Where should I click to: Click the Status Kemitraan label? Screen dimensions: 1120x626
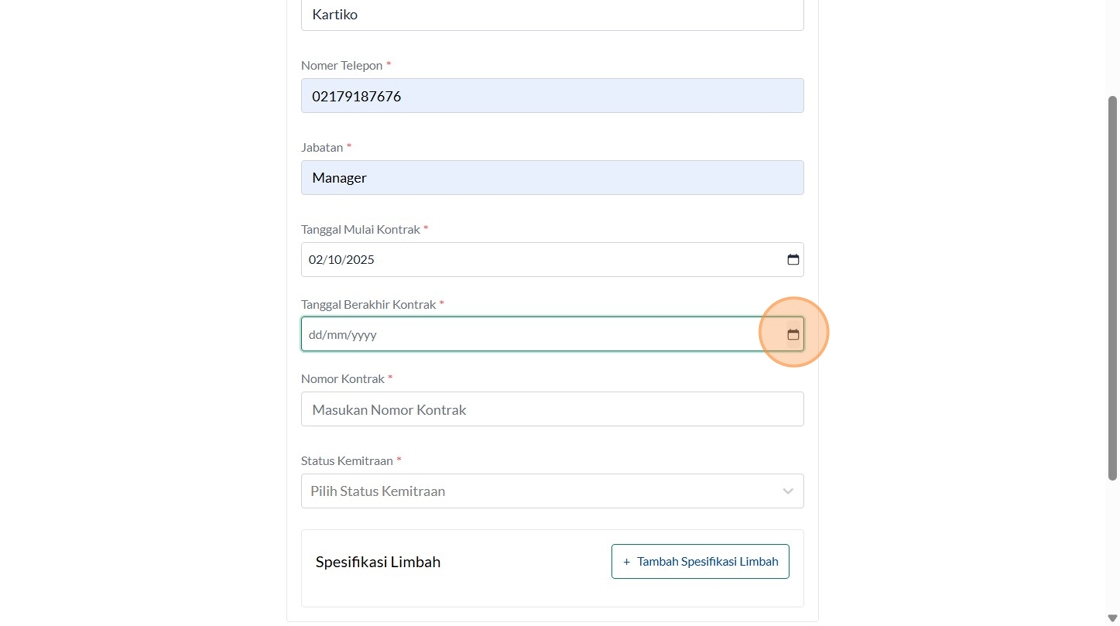click(346, 461)
